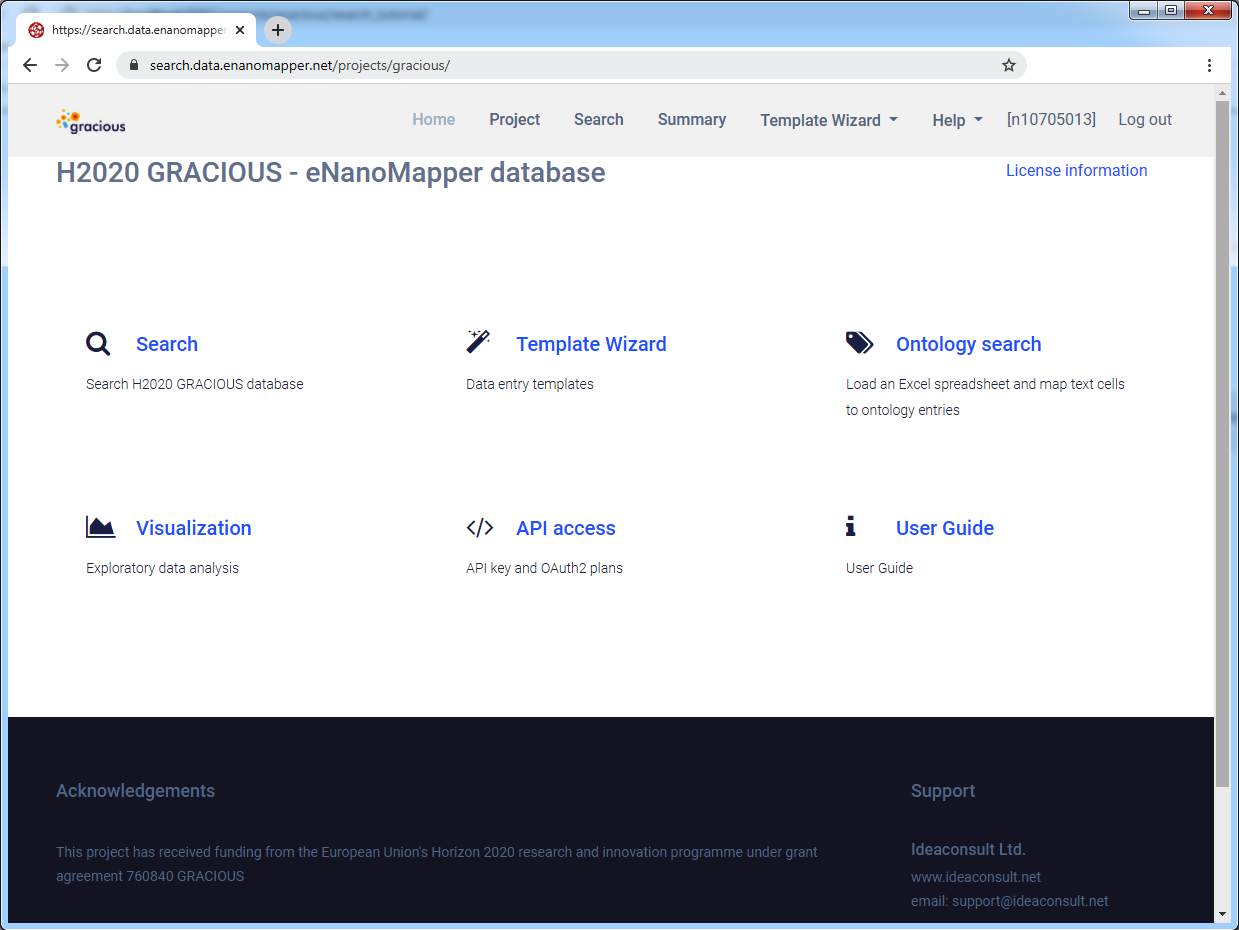The image size is (1239, 930).
Task: Click the page vertical scrollbar down arrow
Action: (x=1222, y=913)
